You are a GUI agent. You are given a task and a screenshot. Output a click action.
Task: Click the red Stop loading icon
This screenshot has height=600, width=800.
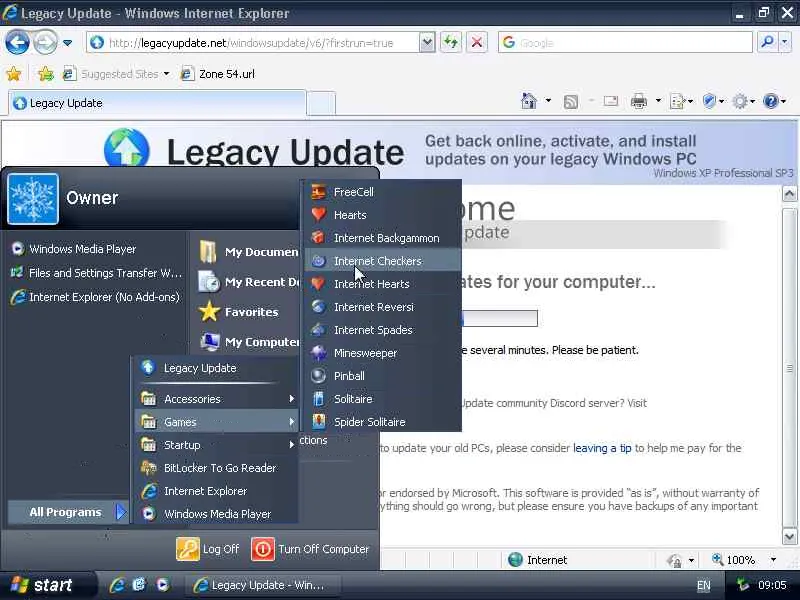[x=477, y=43]
